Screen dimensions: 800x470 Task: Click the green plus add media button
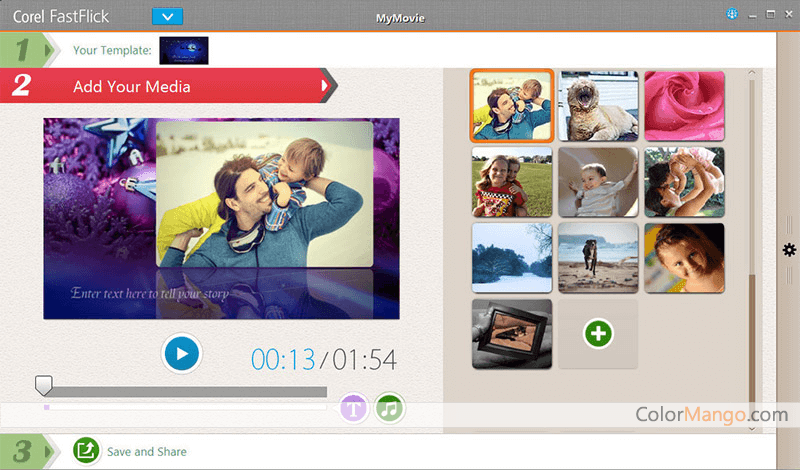coord(597,334)
